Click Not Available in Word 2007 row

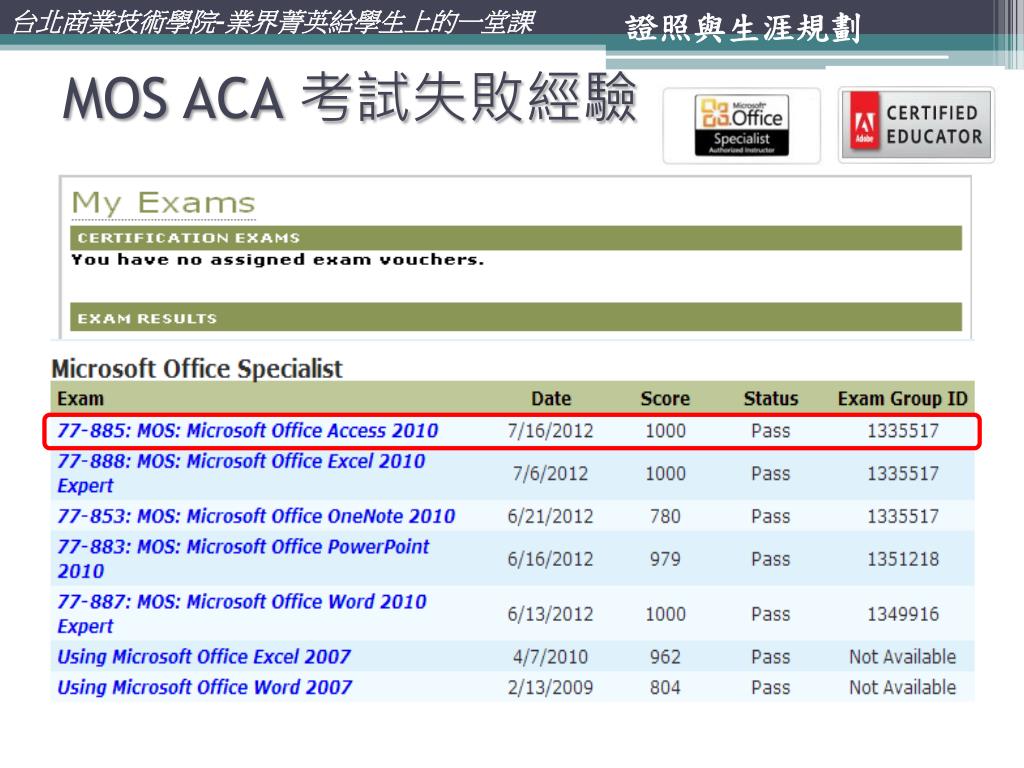point(903,688)
